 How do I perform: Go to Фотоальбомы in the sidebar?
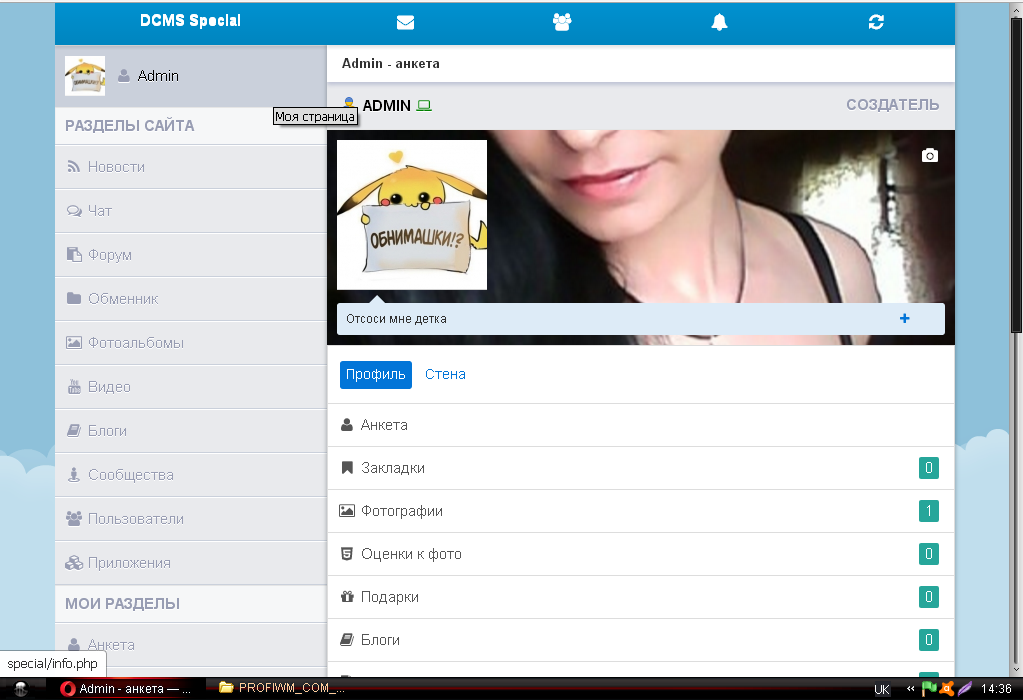pyautogui.click(x=135, y=343)
